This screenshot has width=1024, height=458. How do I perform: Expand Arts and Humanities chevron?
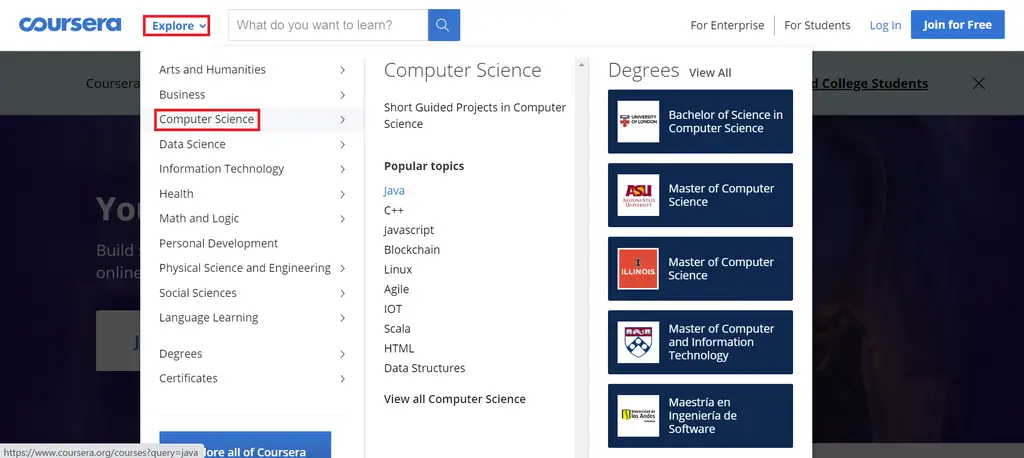point(342,70)
